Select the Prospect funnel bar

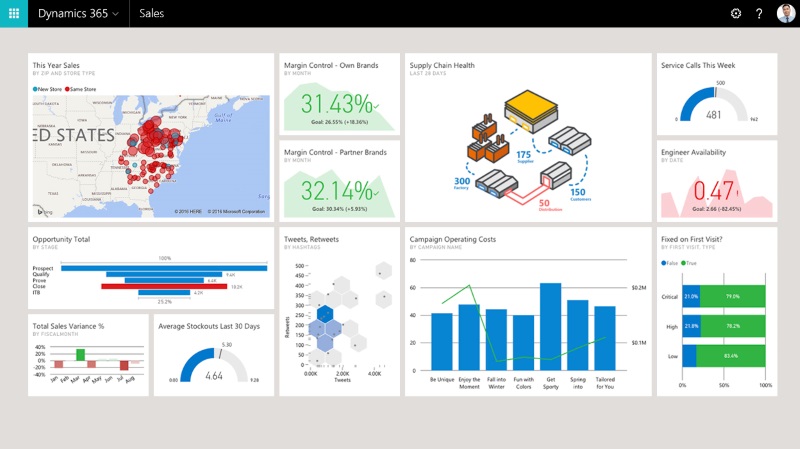(x=164, y=268)
